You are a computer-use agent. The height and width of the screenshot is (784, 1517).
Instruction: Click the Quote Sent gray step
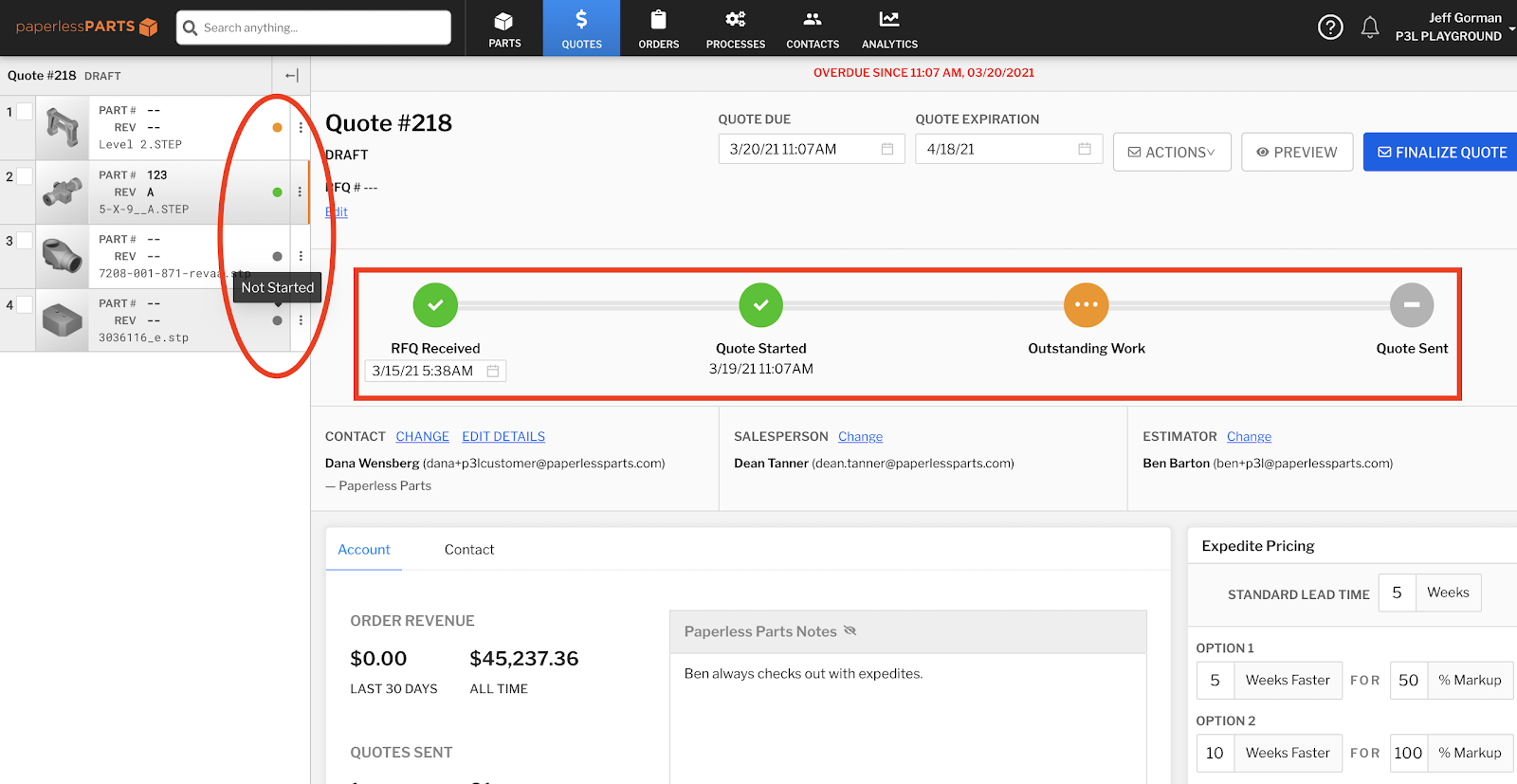pyautogui.click(x=1412, y=305)
